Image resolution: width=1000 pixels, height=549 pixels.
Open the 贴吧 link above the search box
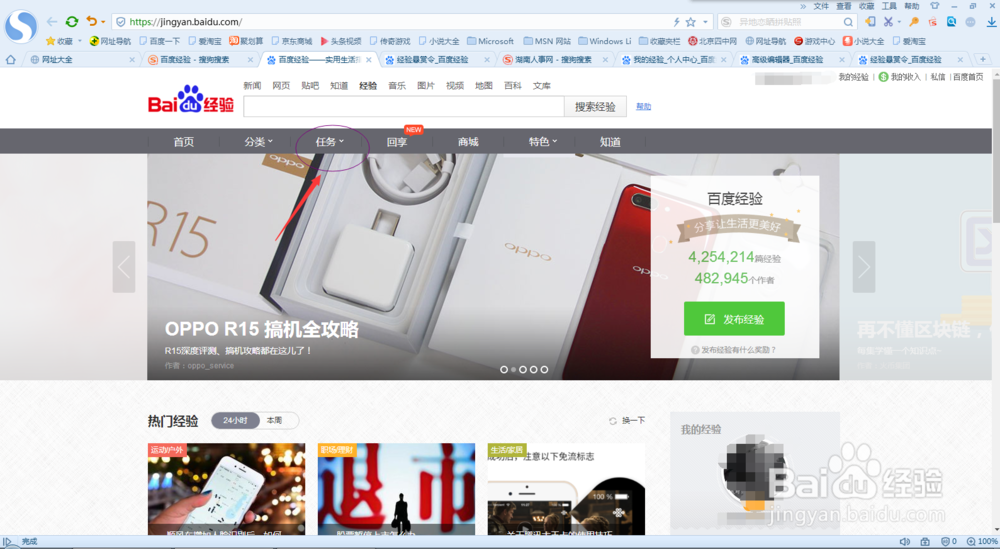(x=310, y=85)
